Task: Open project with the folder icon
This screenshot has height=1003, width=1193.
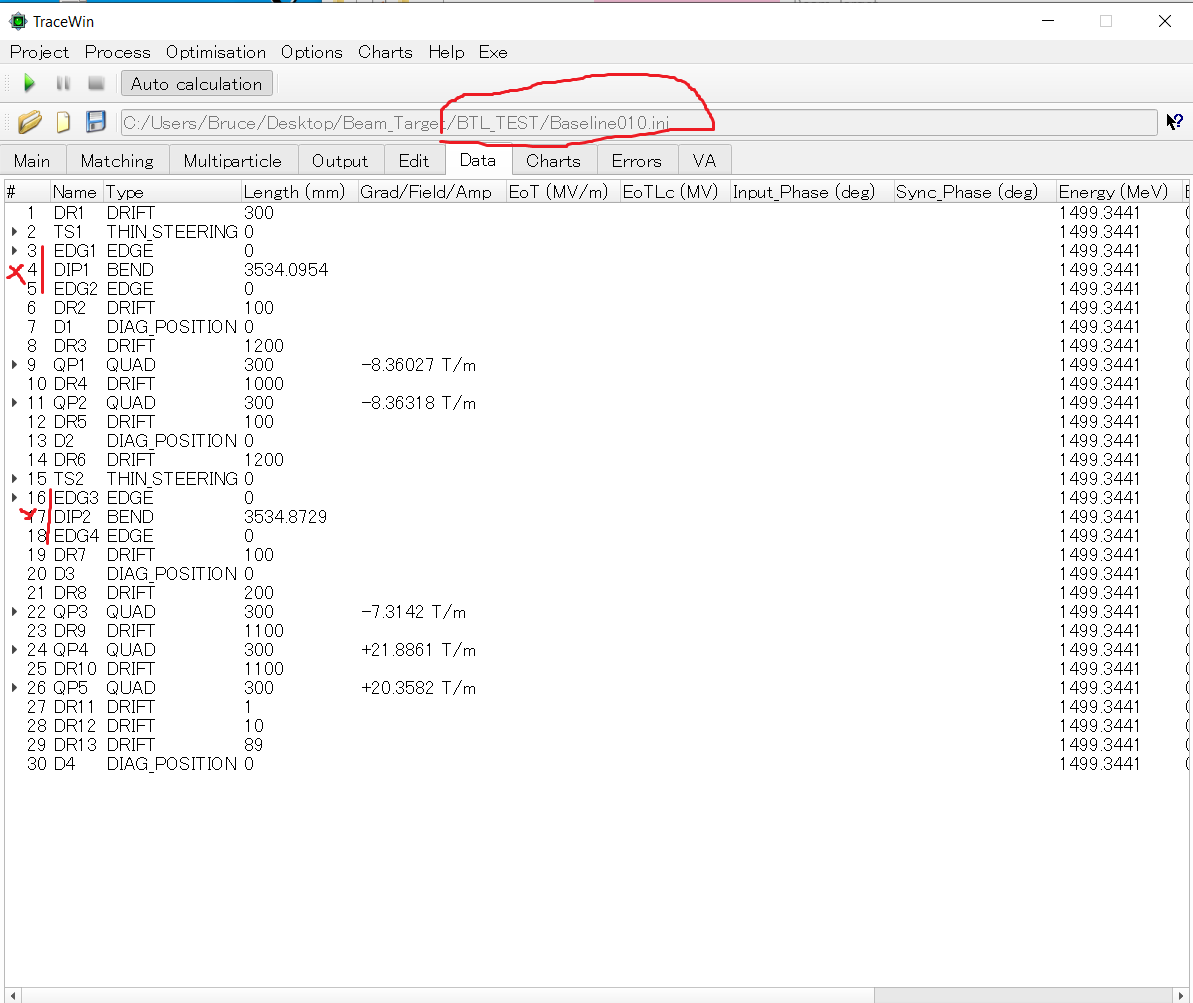Action: coord(30,123)
